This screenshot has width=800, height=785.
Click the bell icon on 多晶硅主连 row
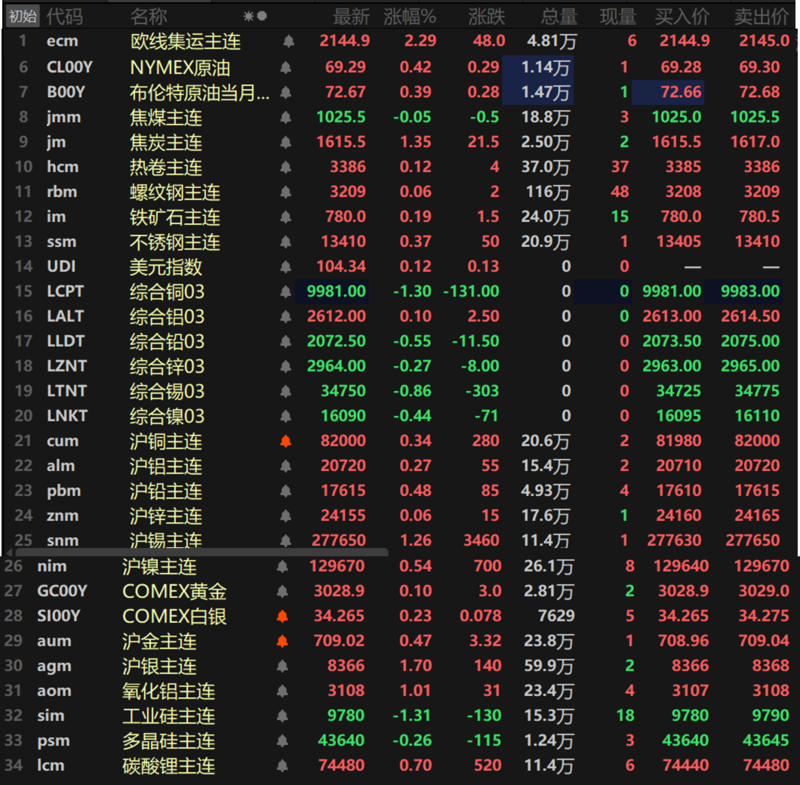283,742
